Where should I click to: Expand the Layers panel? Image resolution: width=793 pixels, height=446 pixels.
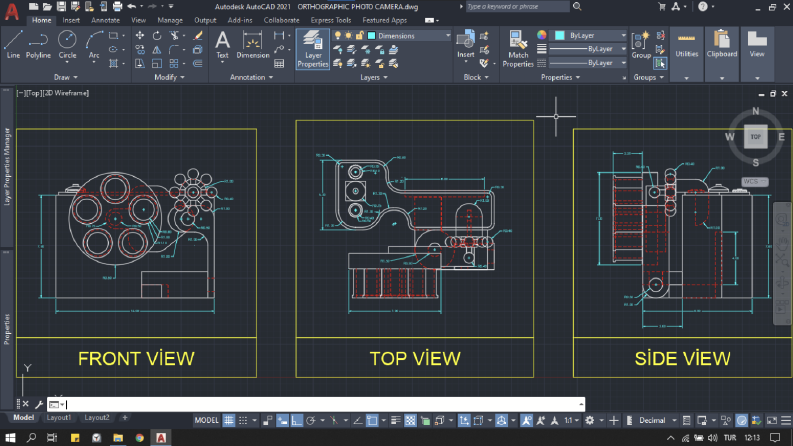pos(374,77)
